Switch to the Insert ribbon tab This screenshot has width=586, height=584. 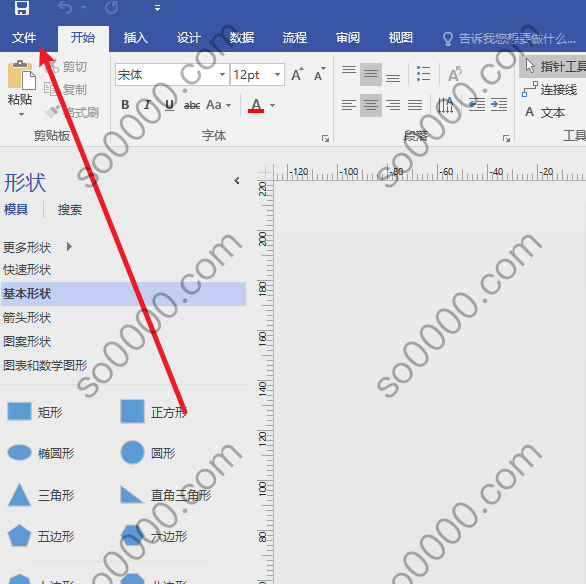pyautogui.click(x=136, y=38)
